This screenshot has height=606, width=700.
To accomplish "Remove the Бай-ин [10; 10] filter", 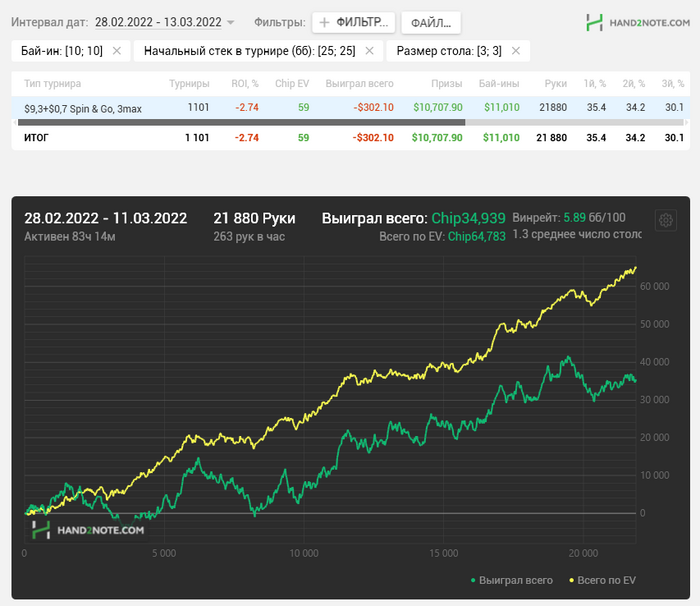I will (x=117, y=51).
